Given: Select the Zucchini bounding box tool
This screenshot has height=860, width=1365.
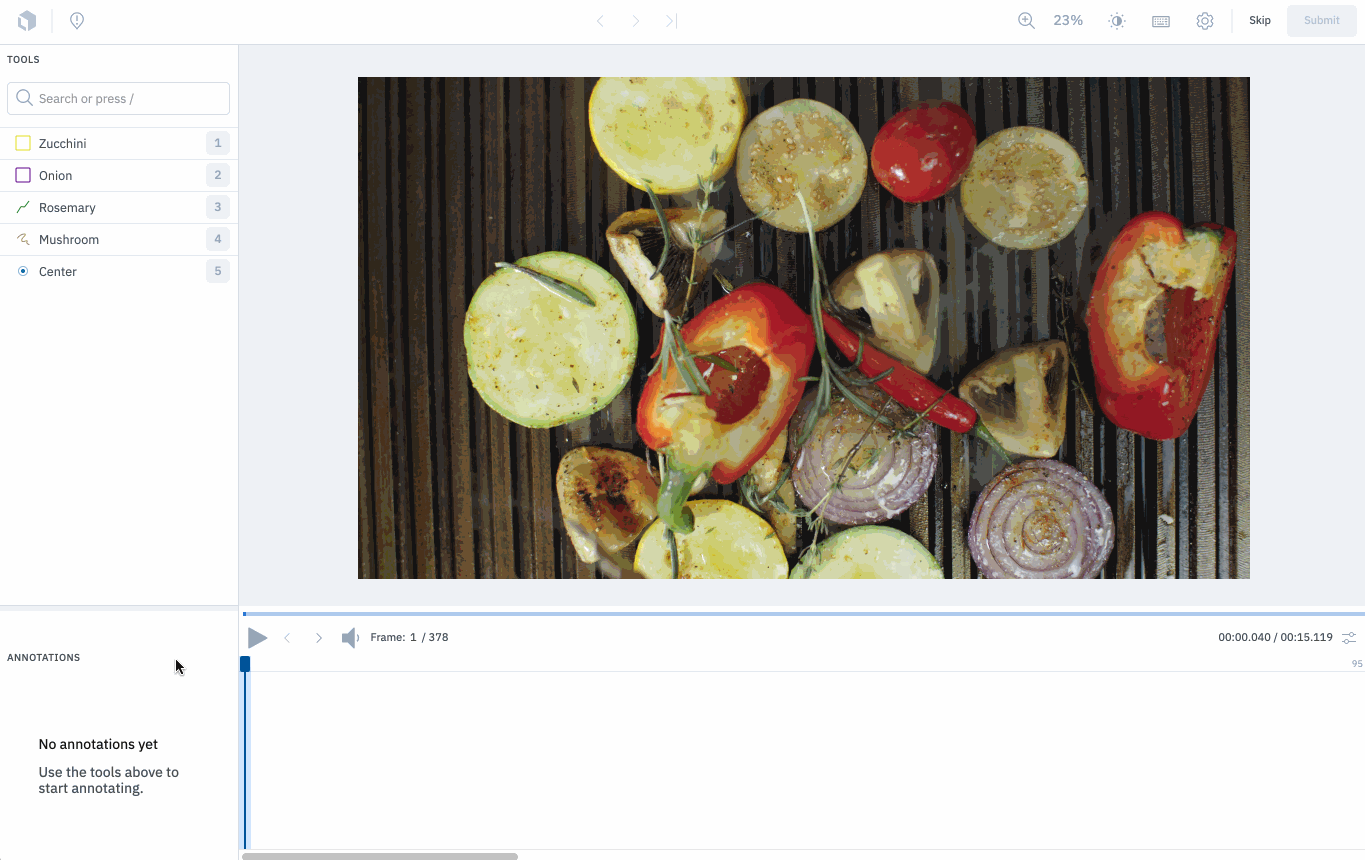Looking at the screenshot, I should click(119, 144).
